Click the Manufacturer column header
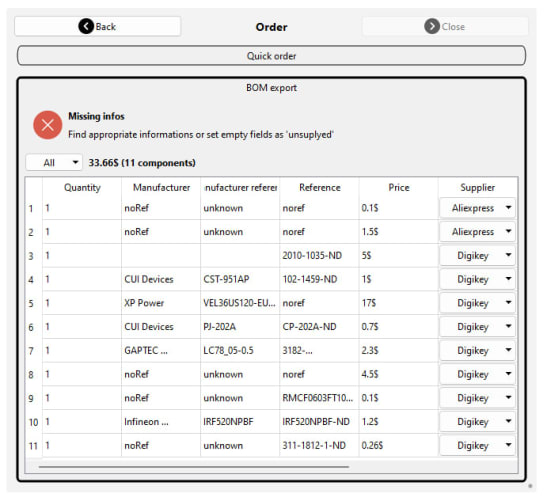The width and height of the screenshot is (547, 501). pyautogui.click(x=161, y=187)
